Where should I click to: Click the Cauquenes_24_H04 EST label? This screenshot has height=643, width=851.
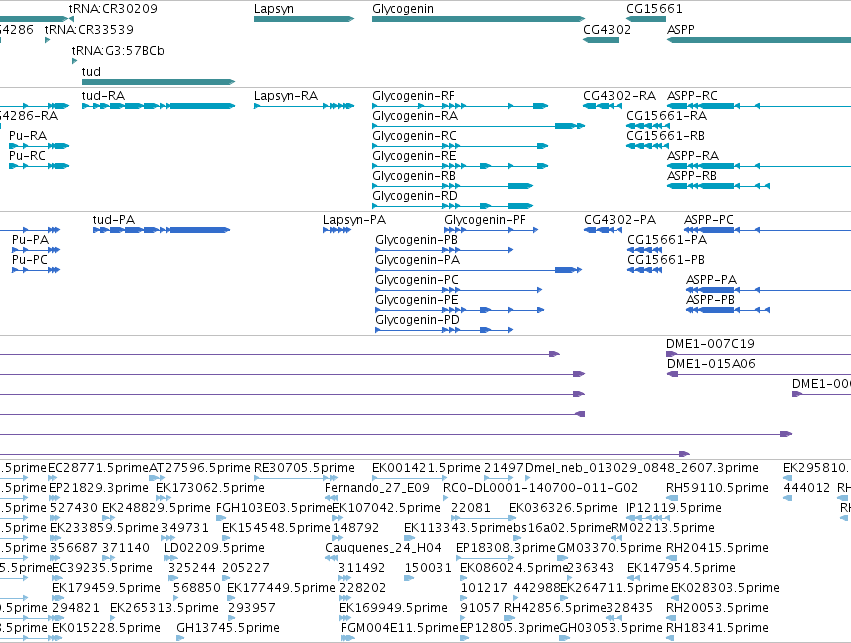pos(383,548)
